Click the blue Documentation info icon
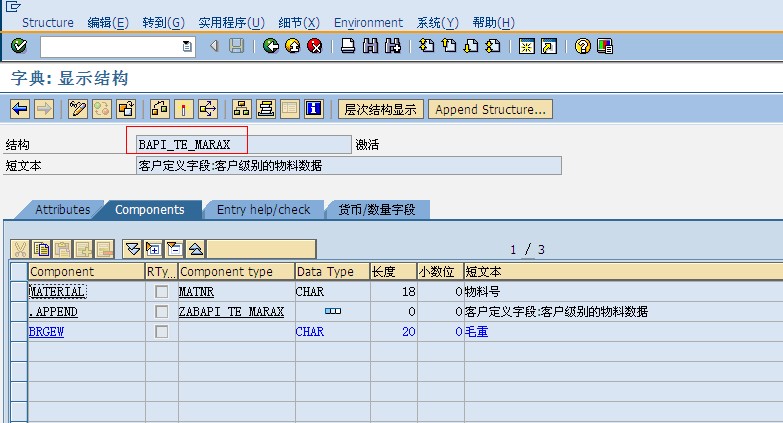 314,109
